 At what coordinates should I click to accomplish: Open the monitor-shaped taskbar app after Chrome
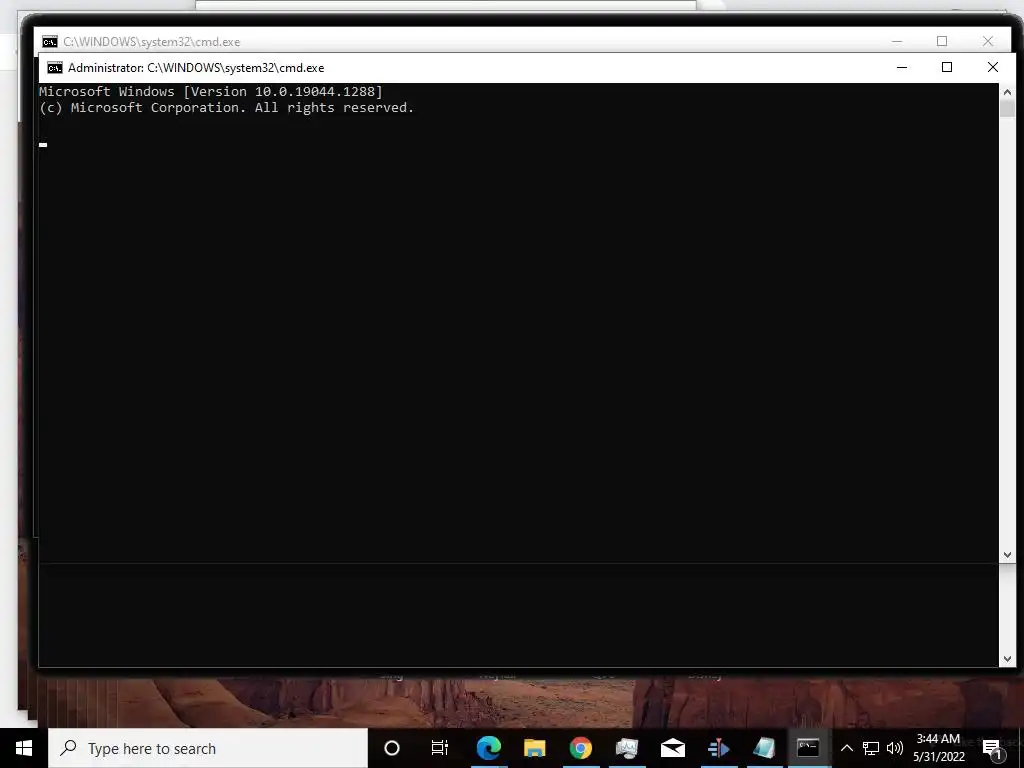click(x=626, y=748)
